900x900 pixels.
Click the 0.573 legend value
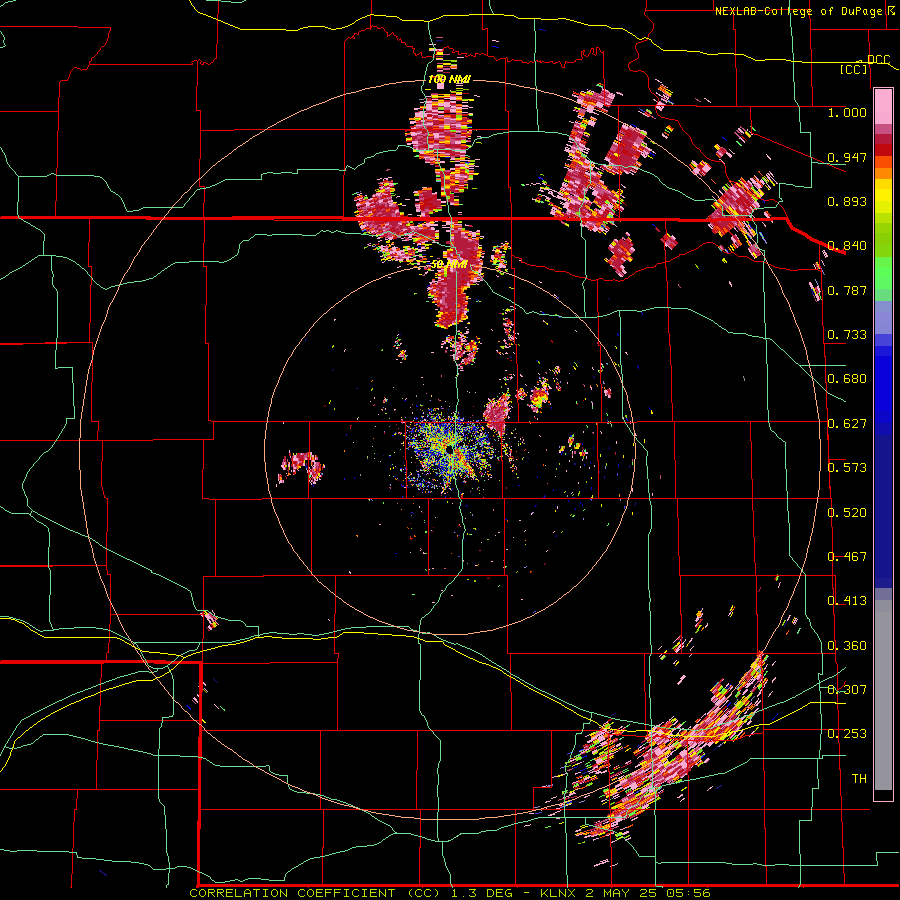(847, 468)
